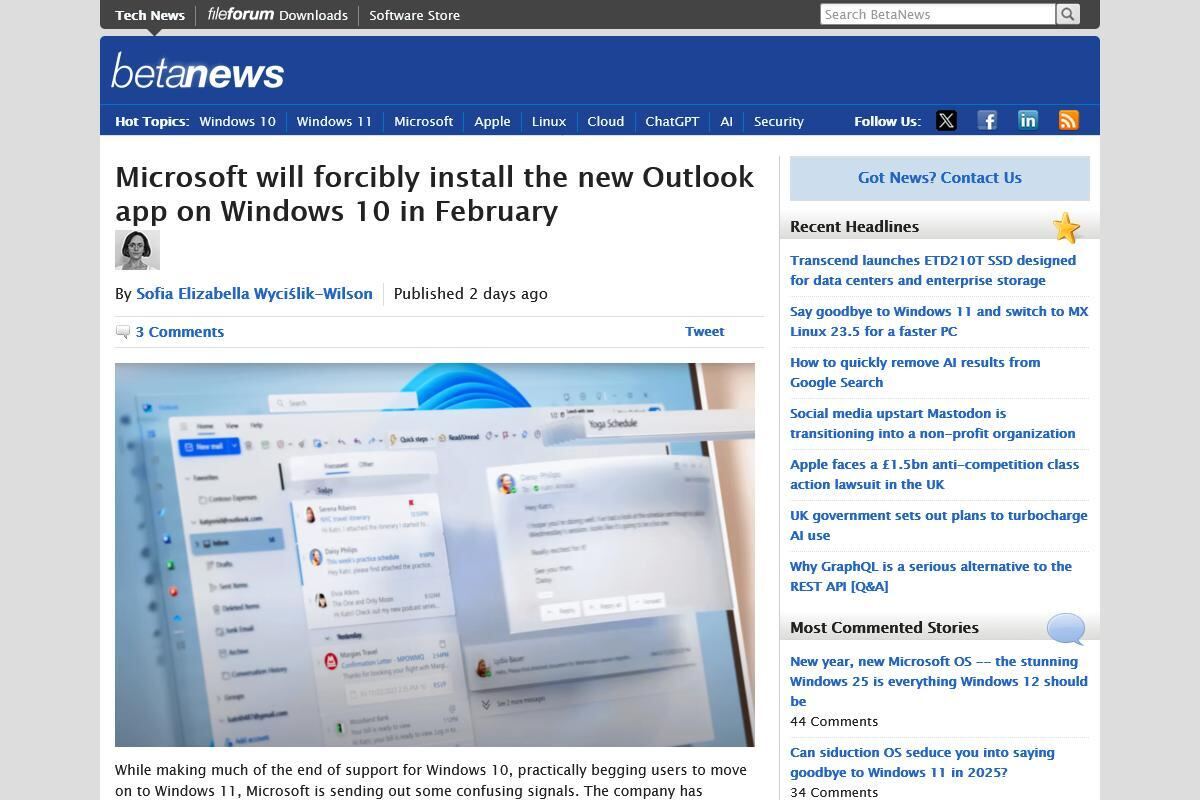Click the Published 2 days ago text
This screenshot has height=800, width=1200.
pyautogui.click(x=470, y=294)
